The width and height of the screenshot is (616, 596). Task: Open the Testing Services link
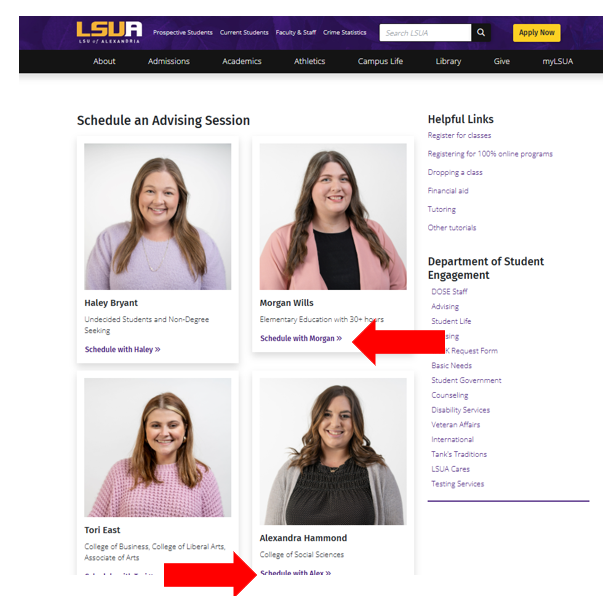point(458,484)
